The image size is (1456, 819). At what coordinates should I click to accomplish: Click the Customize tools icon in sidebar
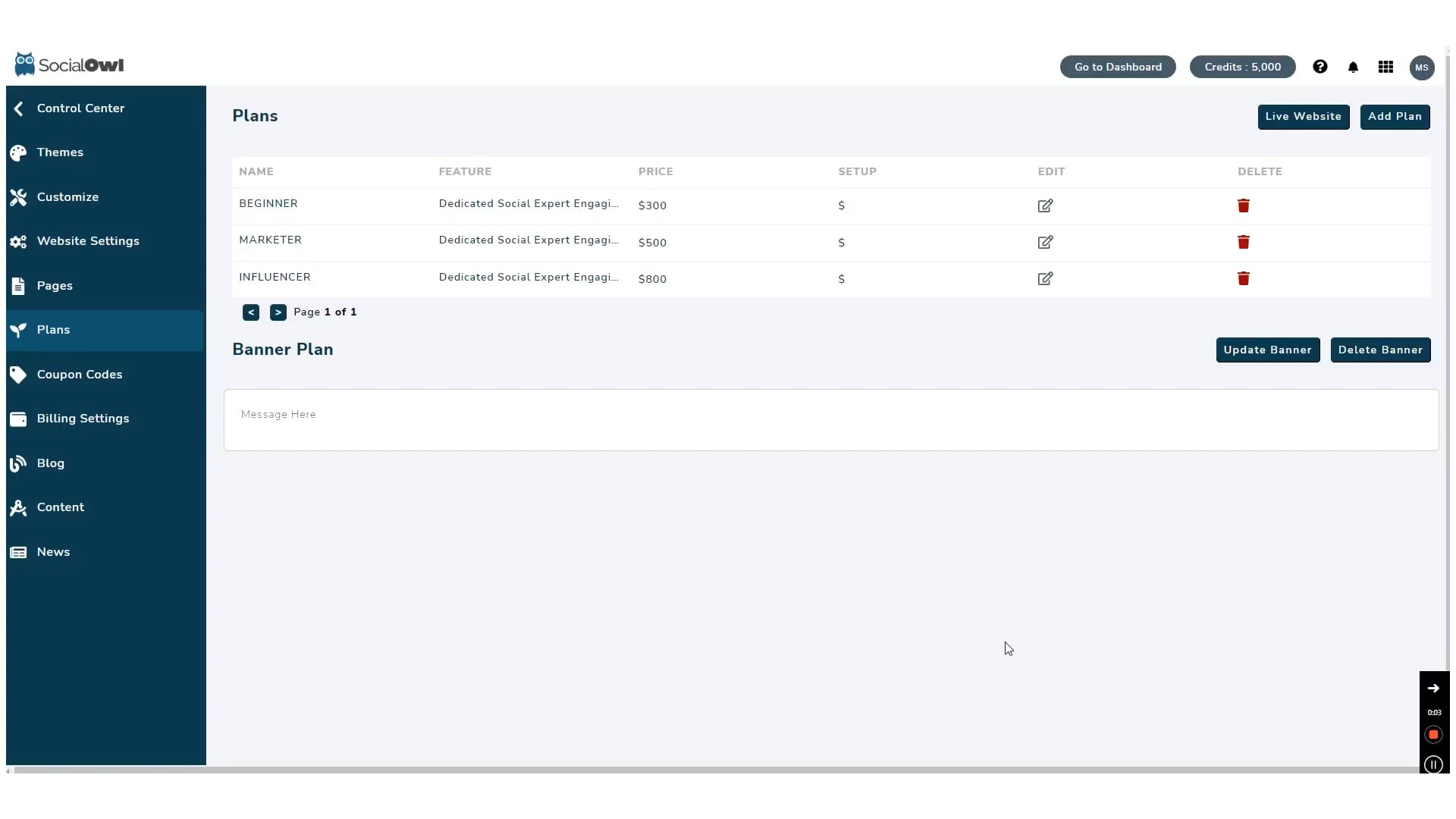coord(18,197)
